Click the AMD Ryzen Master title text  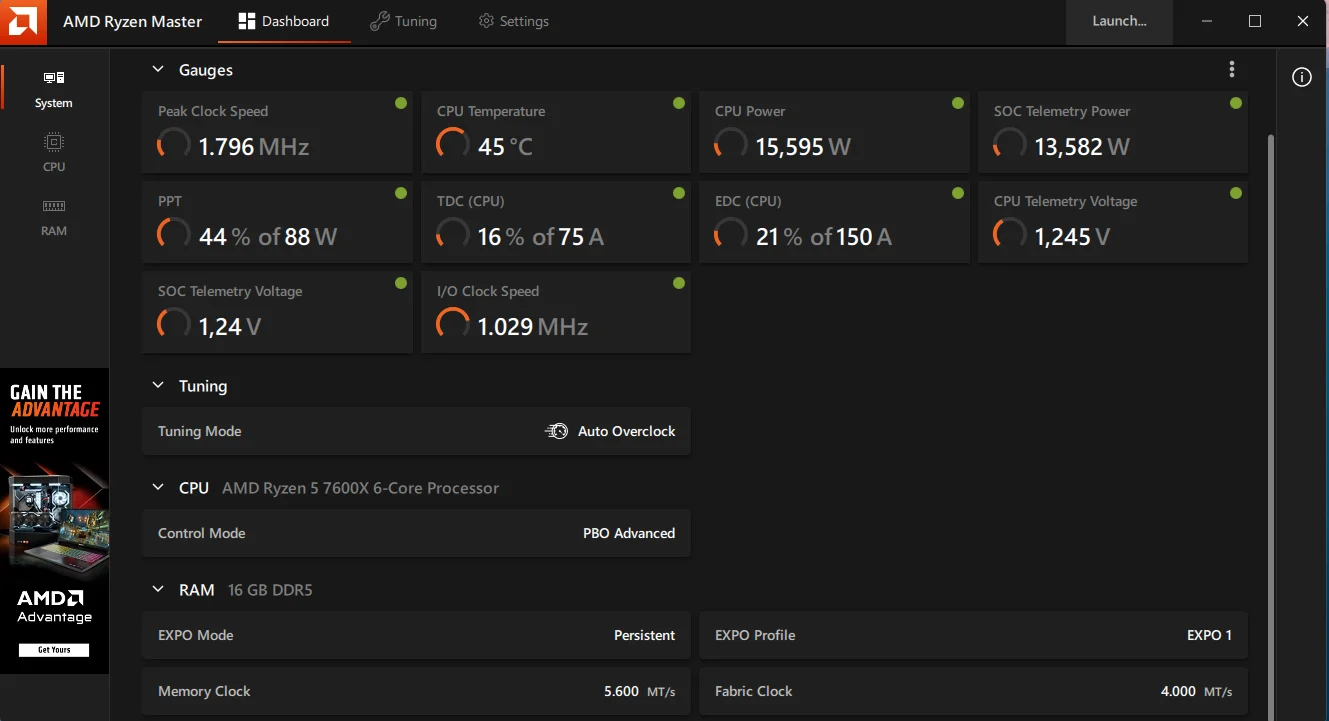(x=133, y=21)
